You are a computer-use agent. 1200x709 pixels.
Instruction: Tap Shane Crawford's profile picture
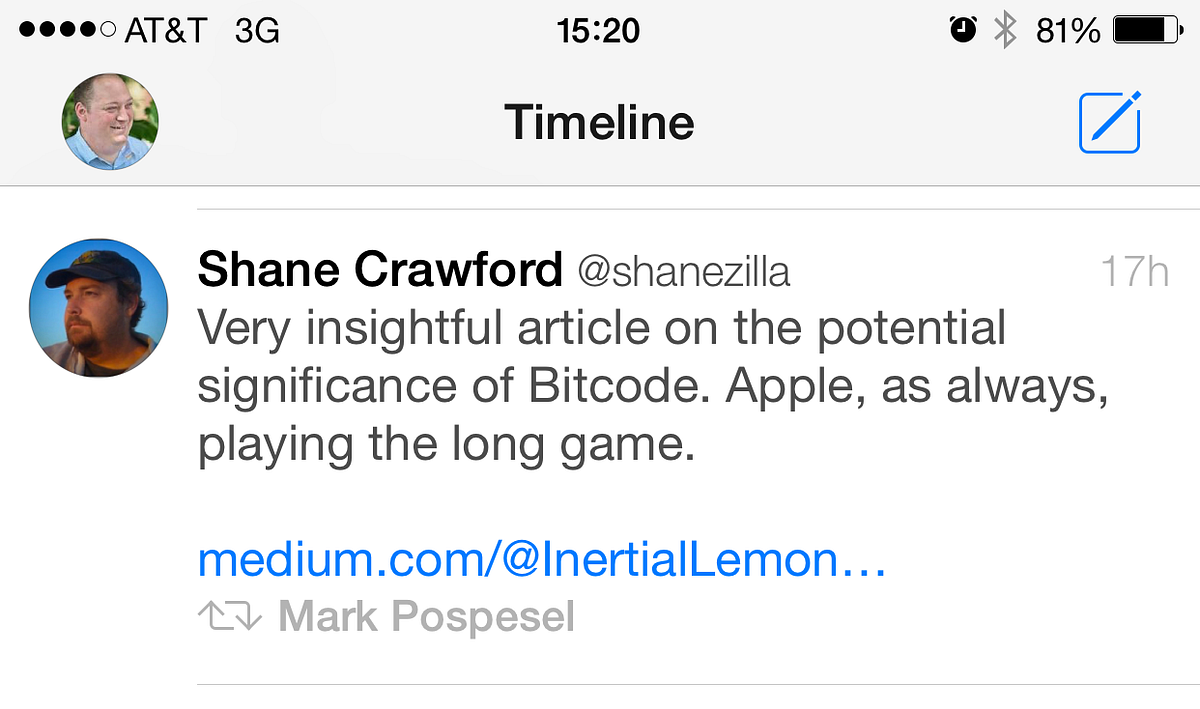click(x=98, y=308)
